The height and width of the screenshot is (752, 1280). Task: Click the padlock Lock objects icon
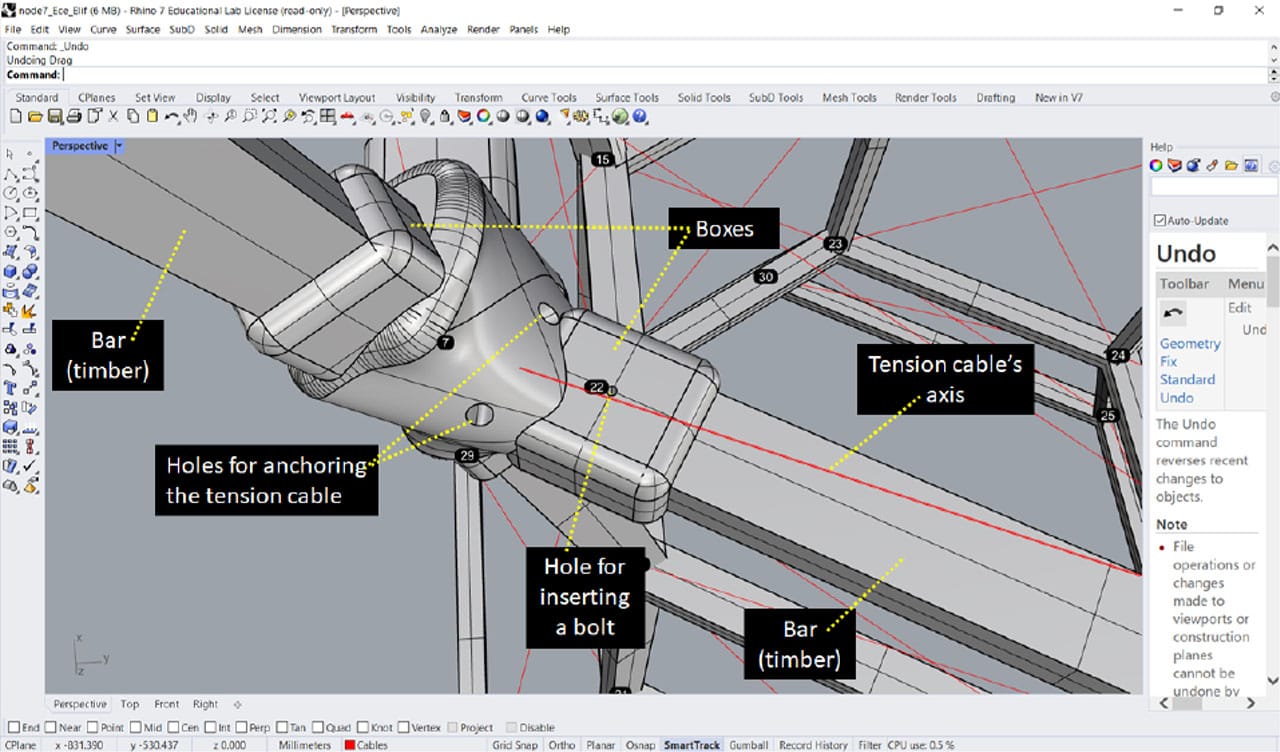click(x=444, y=116)
